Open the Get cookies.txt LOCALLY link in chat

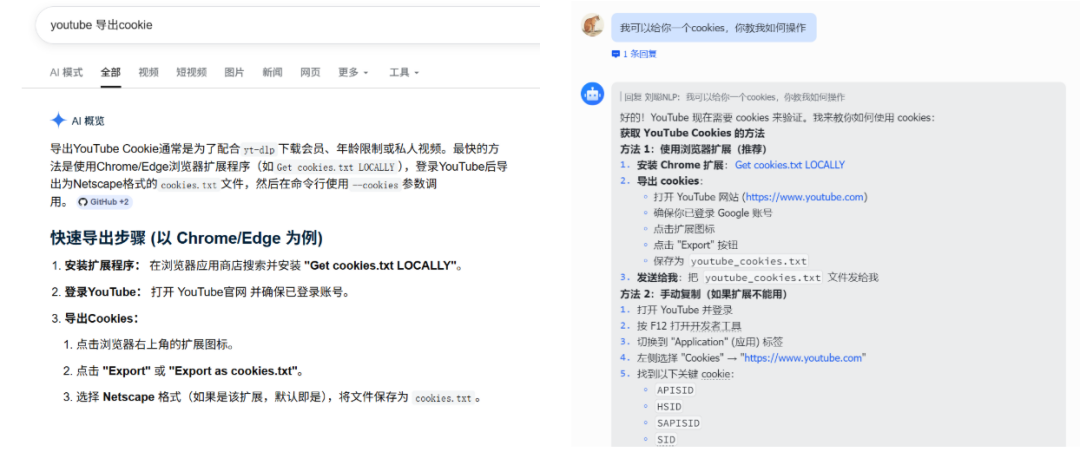tap(790, 165)
